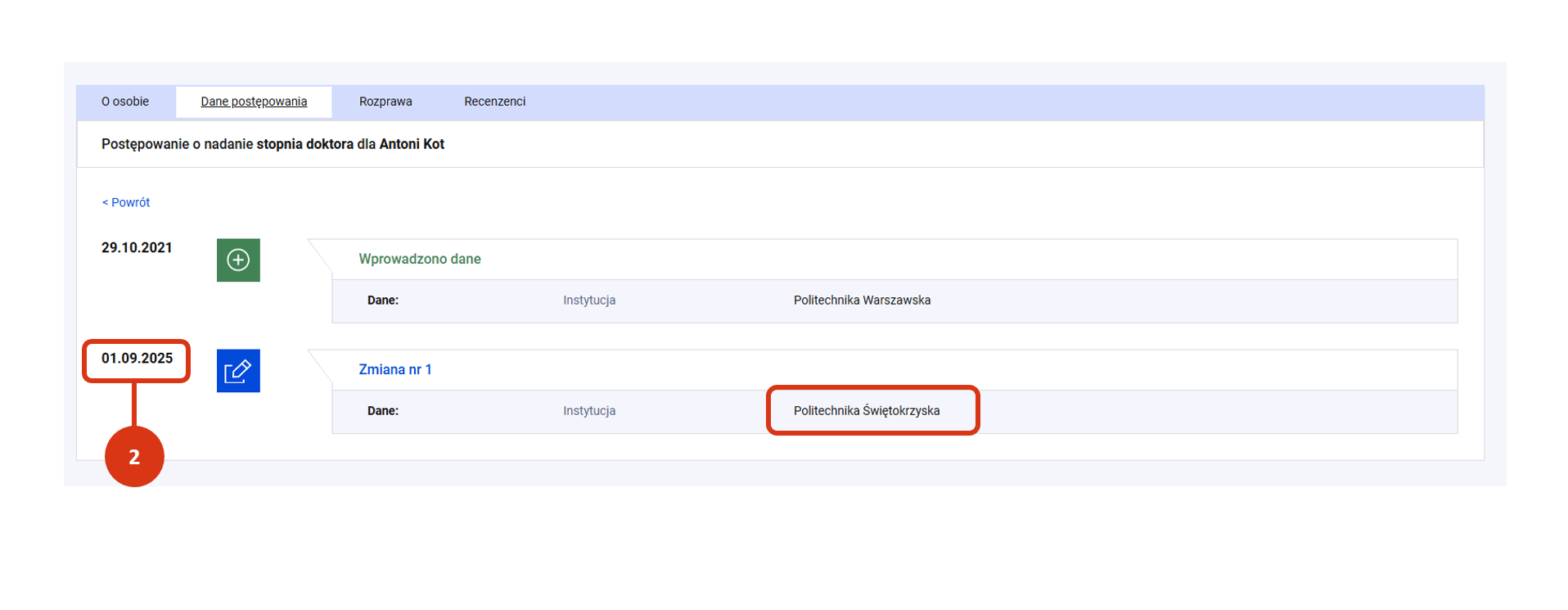Open the O osobie tab
The image size is (1568, 610).
[125, 102]
